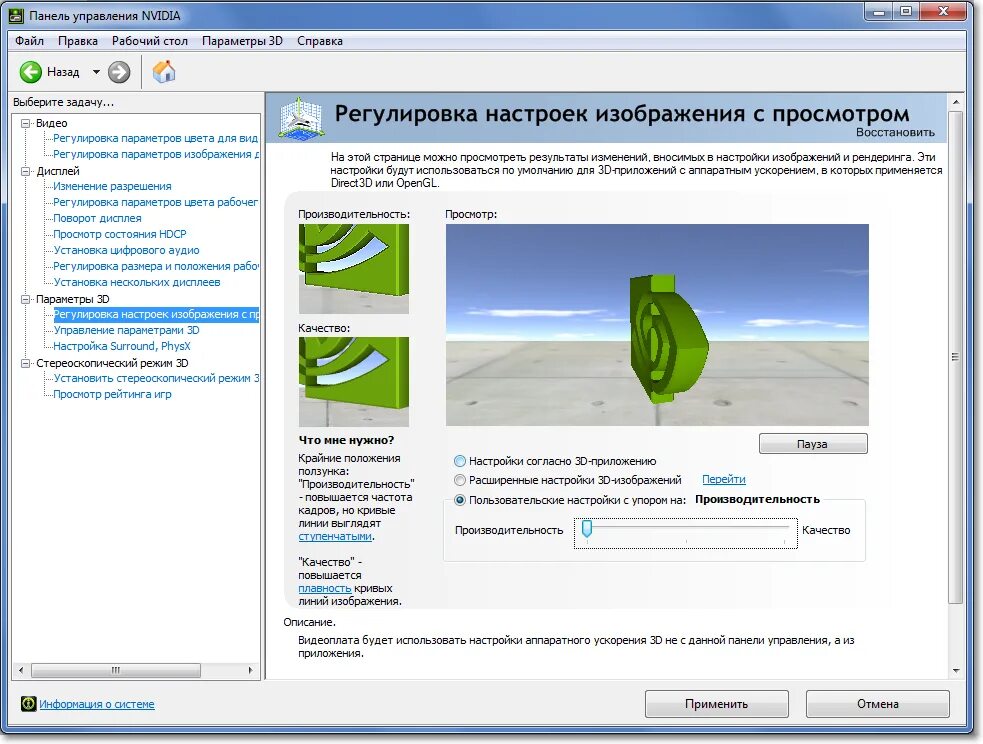983x744 pixels.
Task: Select Пользовательские настройки с упором radio button
Action: coord(460,500)
